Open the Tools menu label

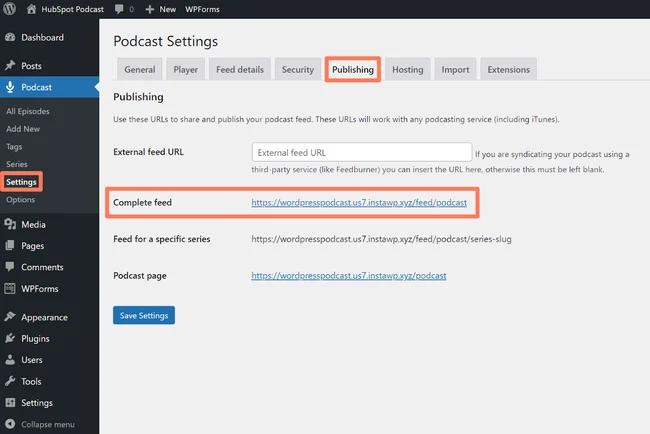click(31, 381)
